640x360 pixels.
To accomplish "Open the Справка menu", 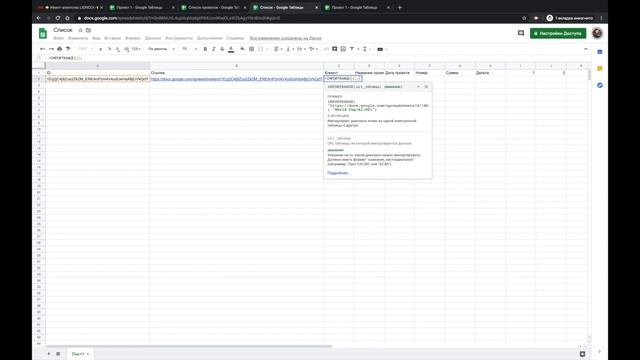I will click(235, 38).
